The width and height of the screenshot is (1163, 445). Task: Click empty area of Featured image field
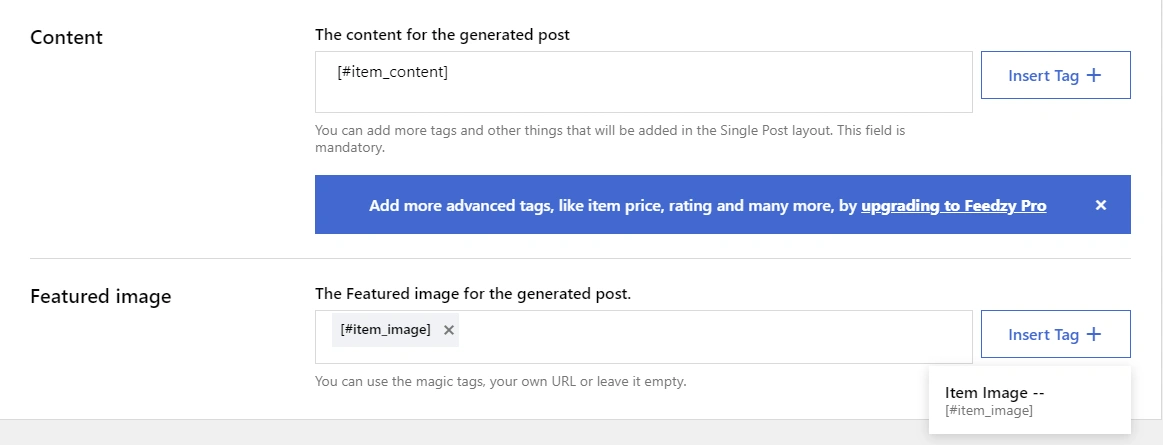click(x=715, y=337)
